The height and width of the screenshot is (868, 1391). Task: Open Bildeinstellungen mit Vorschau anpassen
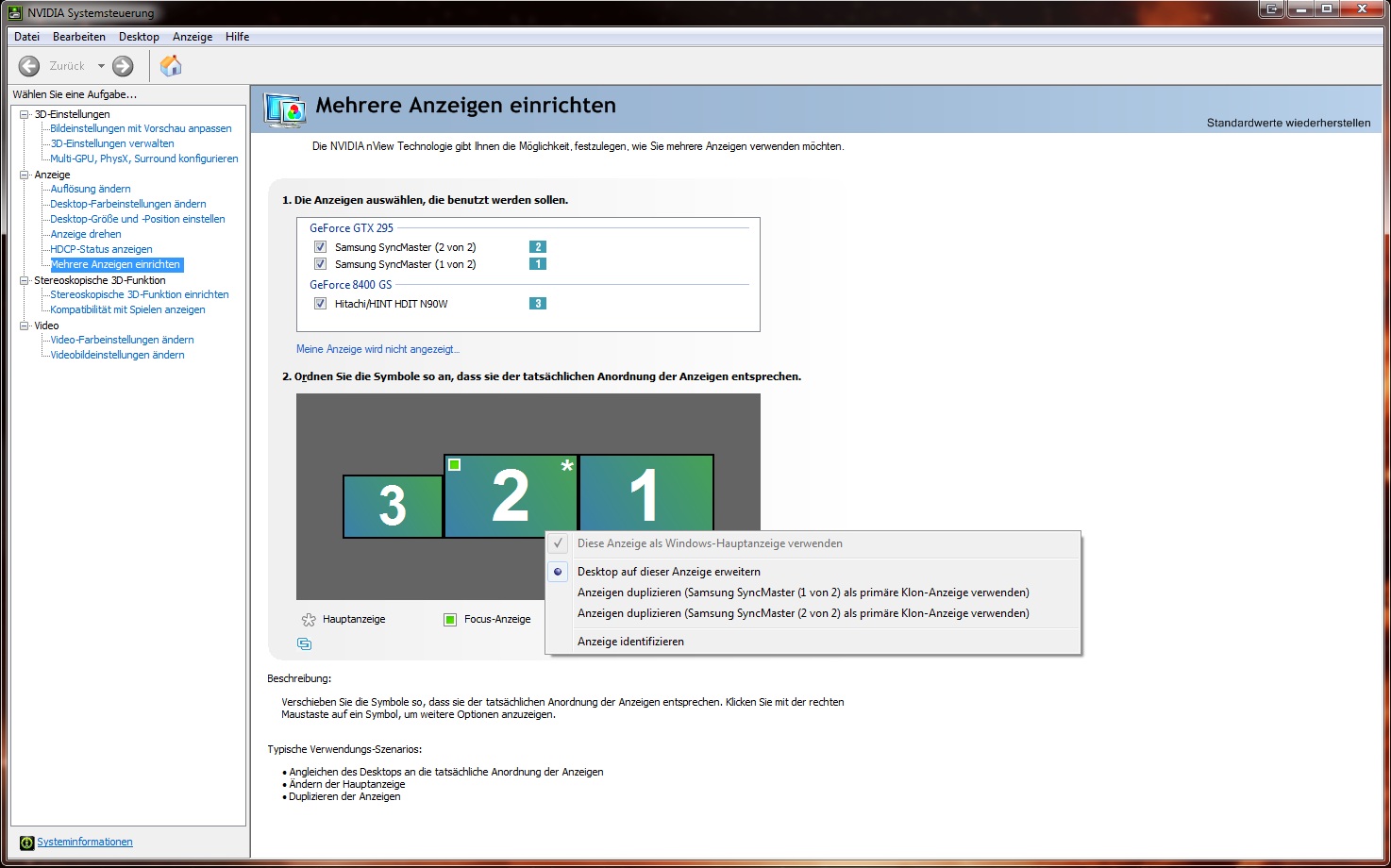pos(141,128)
